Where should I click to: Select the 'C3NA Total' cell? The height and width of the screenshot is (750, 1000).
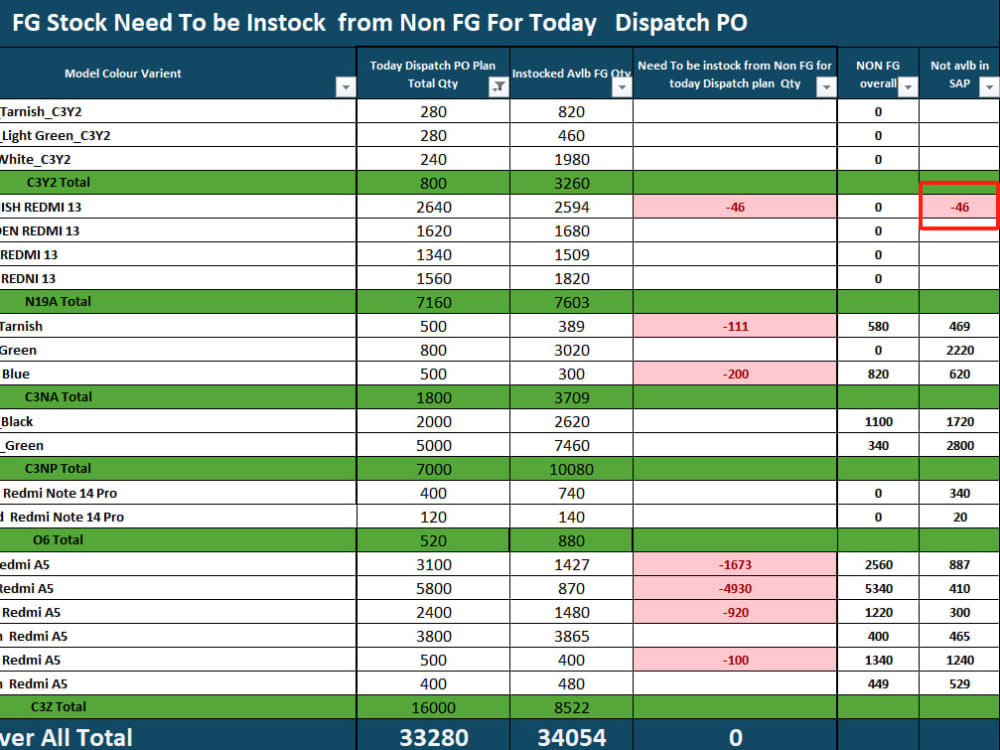pos(177,397)
